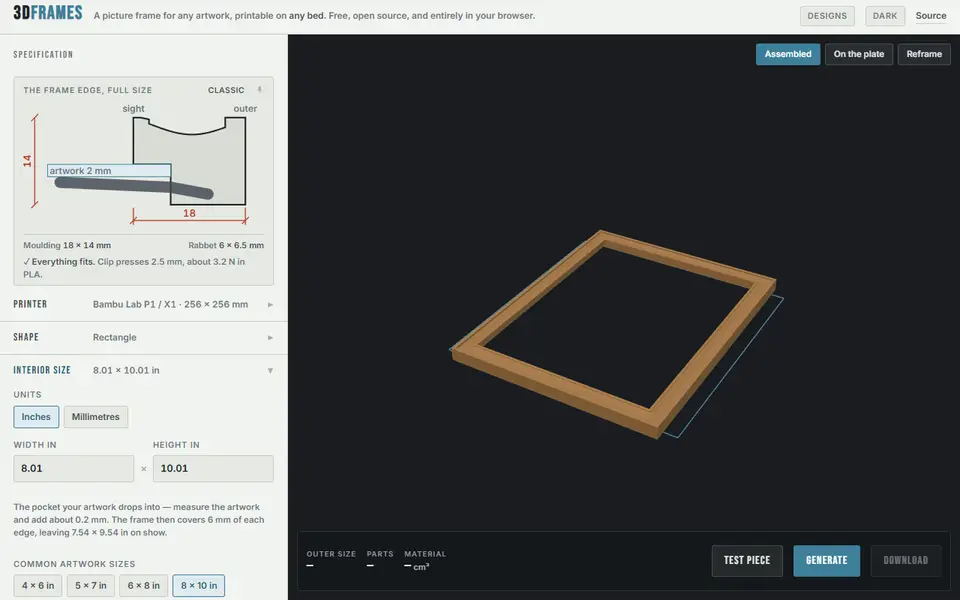The image size is (960, 600).
Task: Click the Reframe view button
Action: (924, 54)
